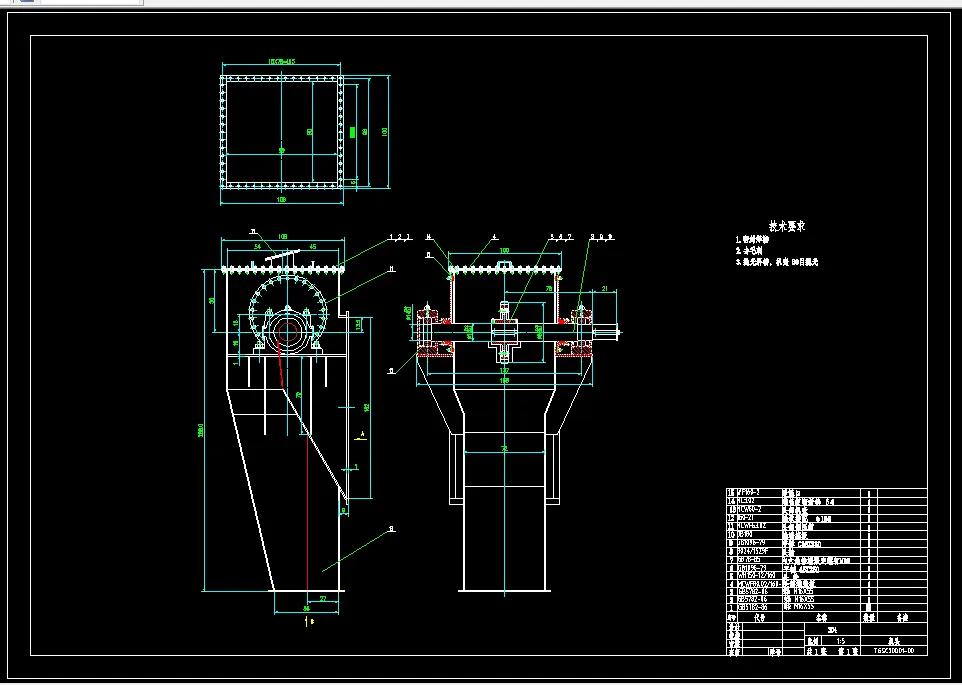Image resolution: width=962 pixels, height=685 pixels.
Task: Select vertical 100 dimension right of plan view
Action: [x=385, y=131]
